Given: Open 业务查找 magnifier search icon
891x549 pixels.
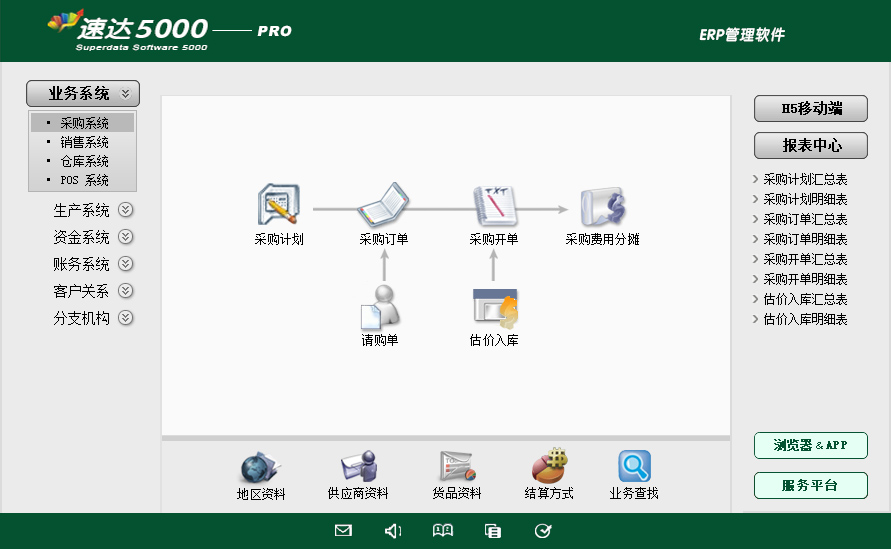Looking at the screenshot, I should 634,466.
